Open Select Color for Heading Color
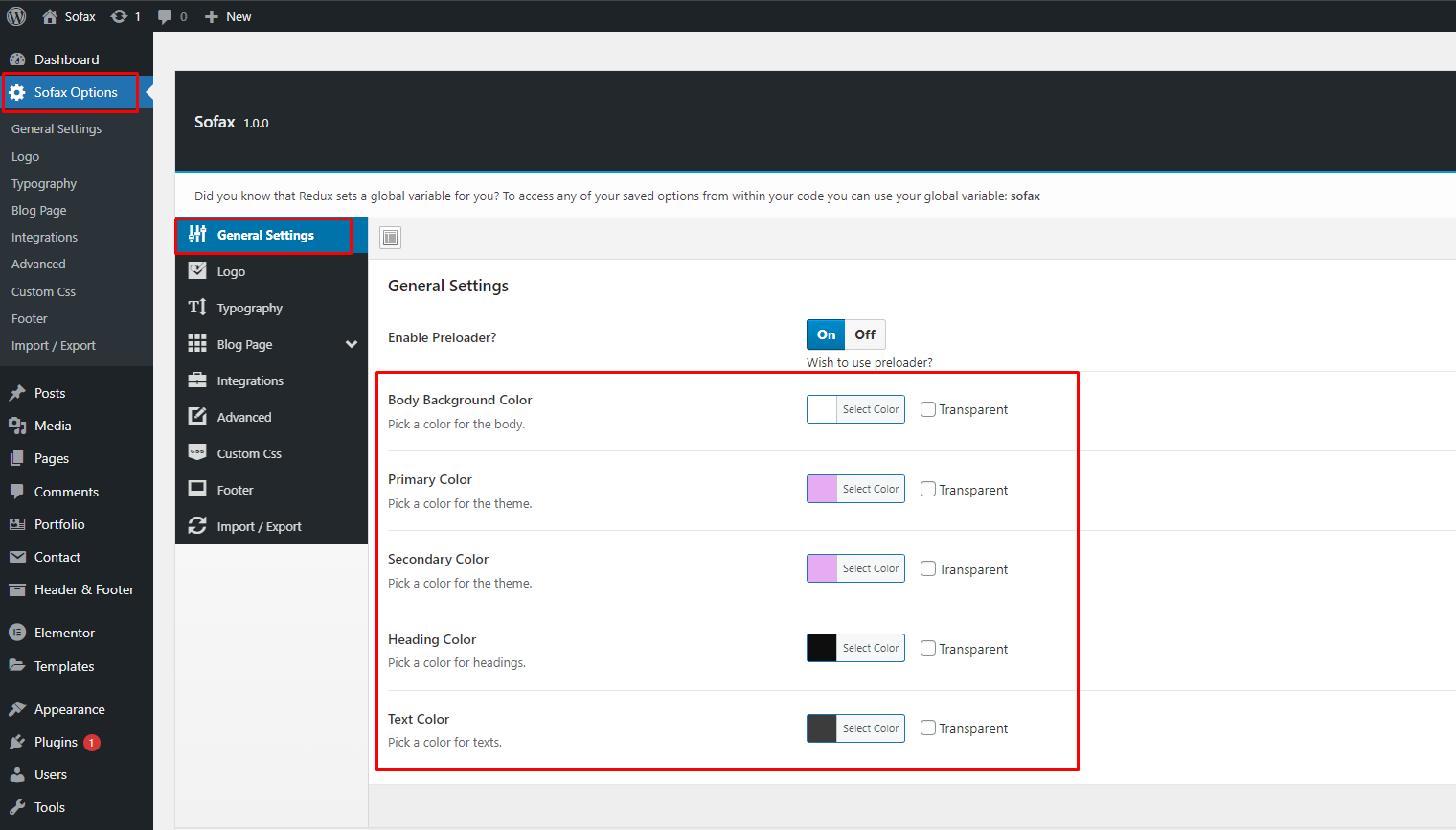The image size is (1456, 830). [871, 648]
